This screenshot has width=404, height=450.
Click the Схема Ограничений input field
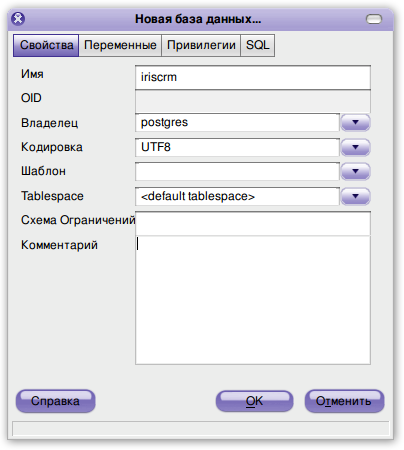click(253, 223)
